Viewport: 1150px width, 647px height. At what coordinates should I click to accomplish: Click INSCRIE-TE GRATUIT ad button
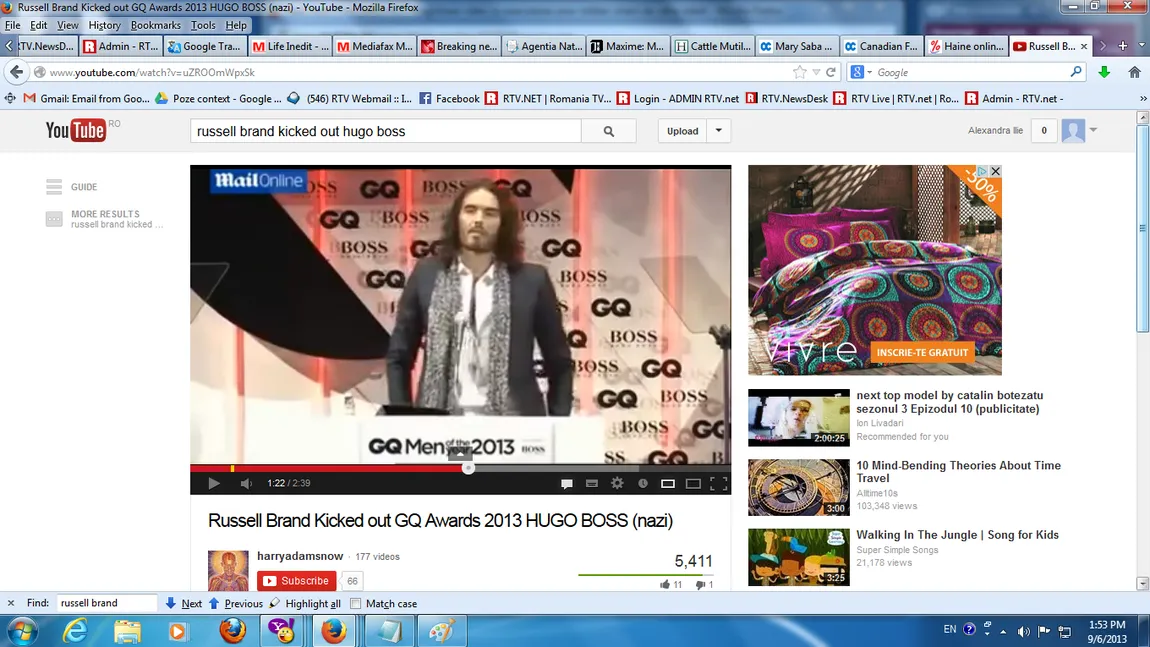coord(922,352)
